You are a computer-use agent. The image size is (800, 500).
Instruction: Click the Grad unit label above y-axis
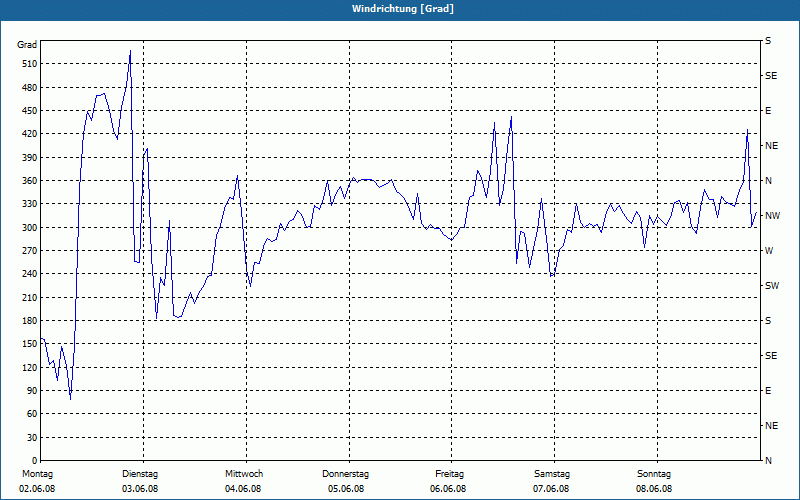[27, 45]
